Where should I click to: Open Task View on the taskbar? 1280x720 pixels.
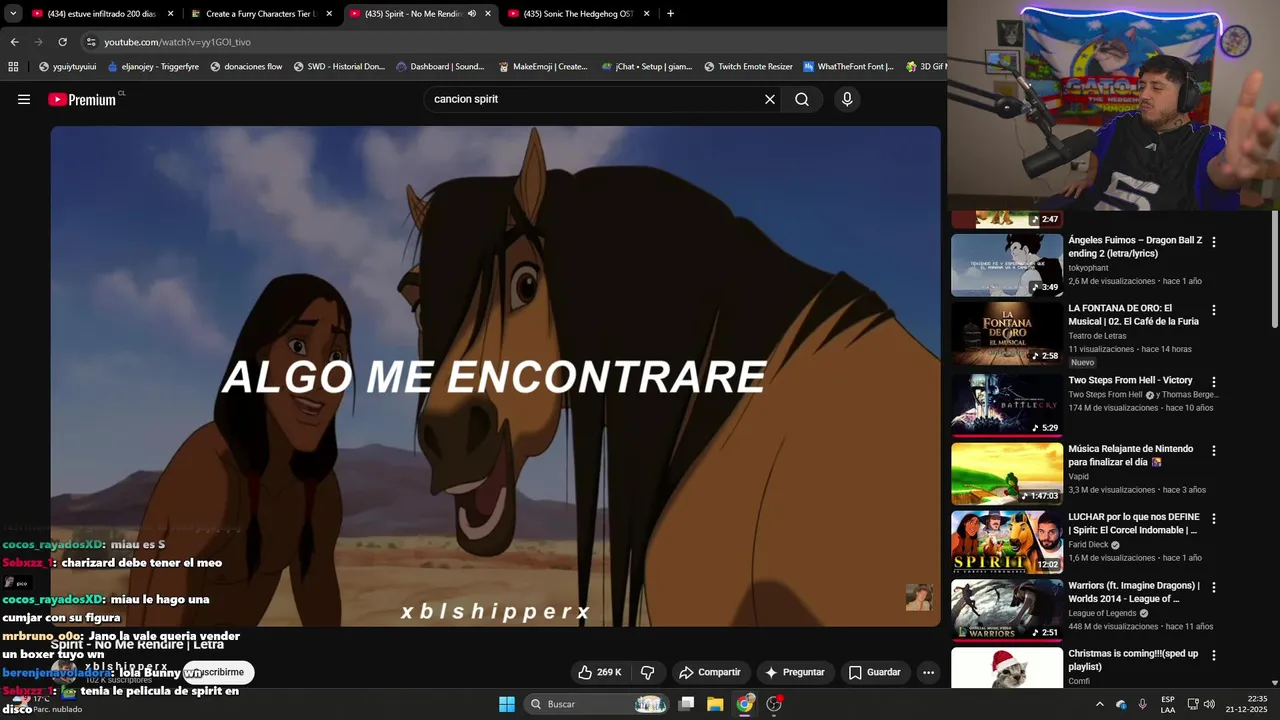click(686, 704)
